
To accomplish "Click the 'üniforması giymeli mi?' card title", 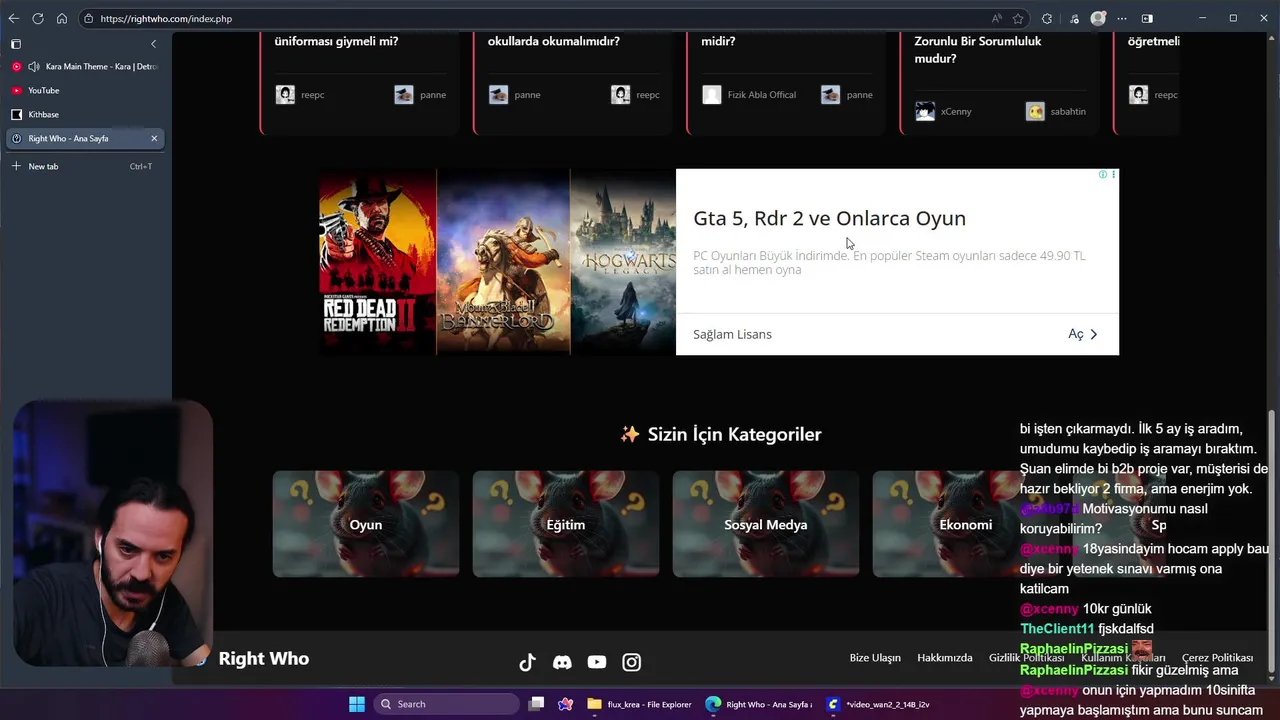I will tap(336, 41).
